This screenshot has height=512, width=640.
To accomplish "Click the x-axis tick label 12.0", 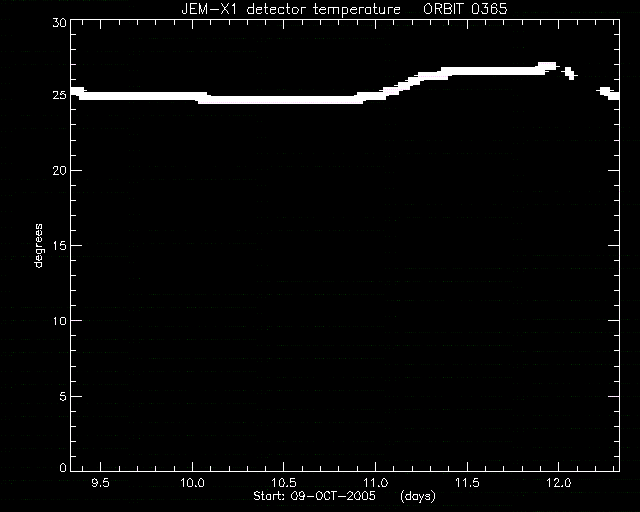I will tap(558, 483).
